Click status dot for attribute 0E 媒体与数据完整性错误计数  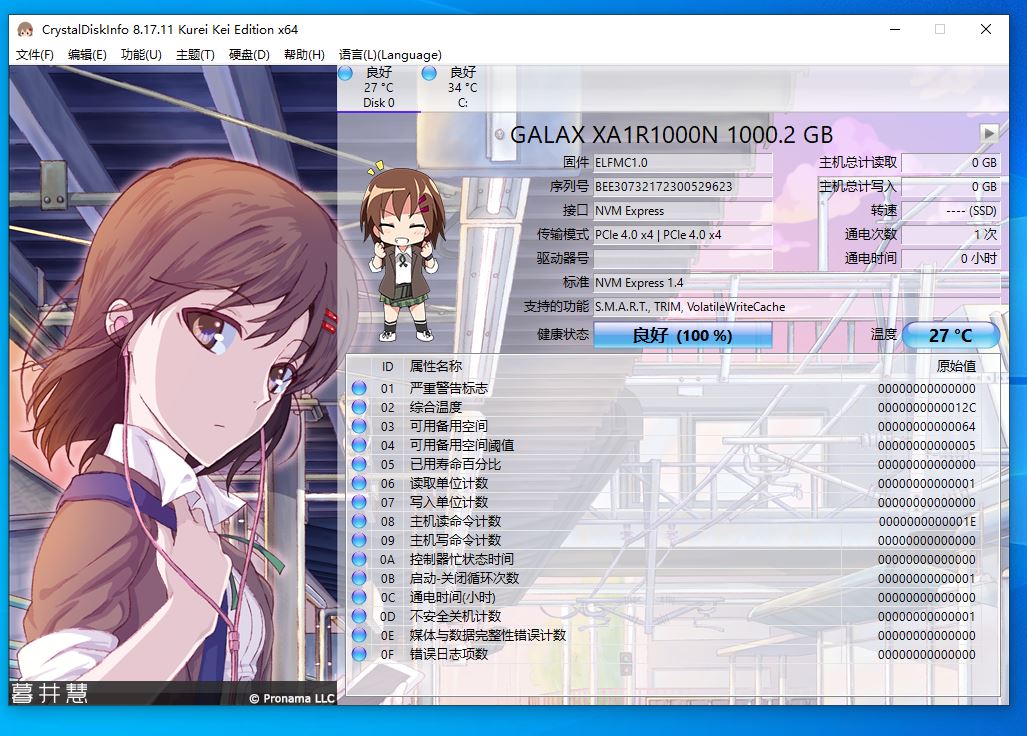click(x=359, y=635)
